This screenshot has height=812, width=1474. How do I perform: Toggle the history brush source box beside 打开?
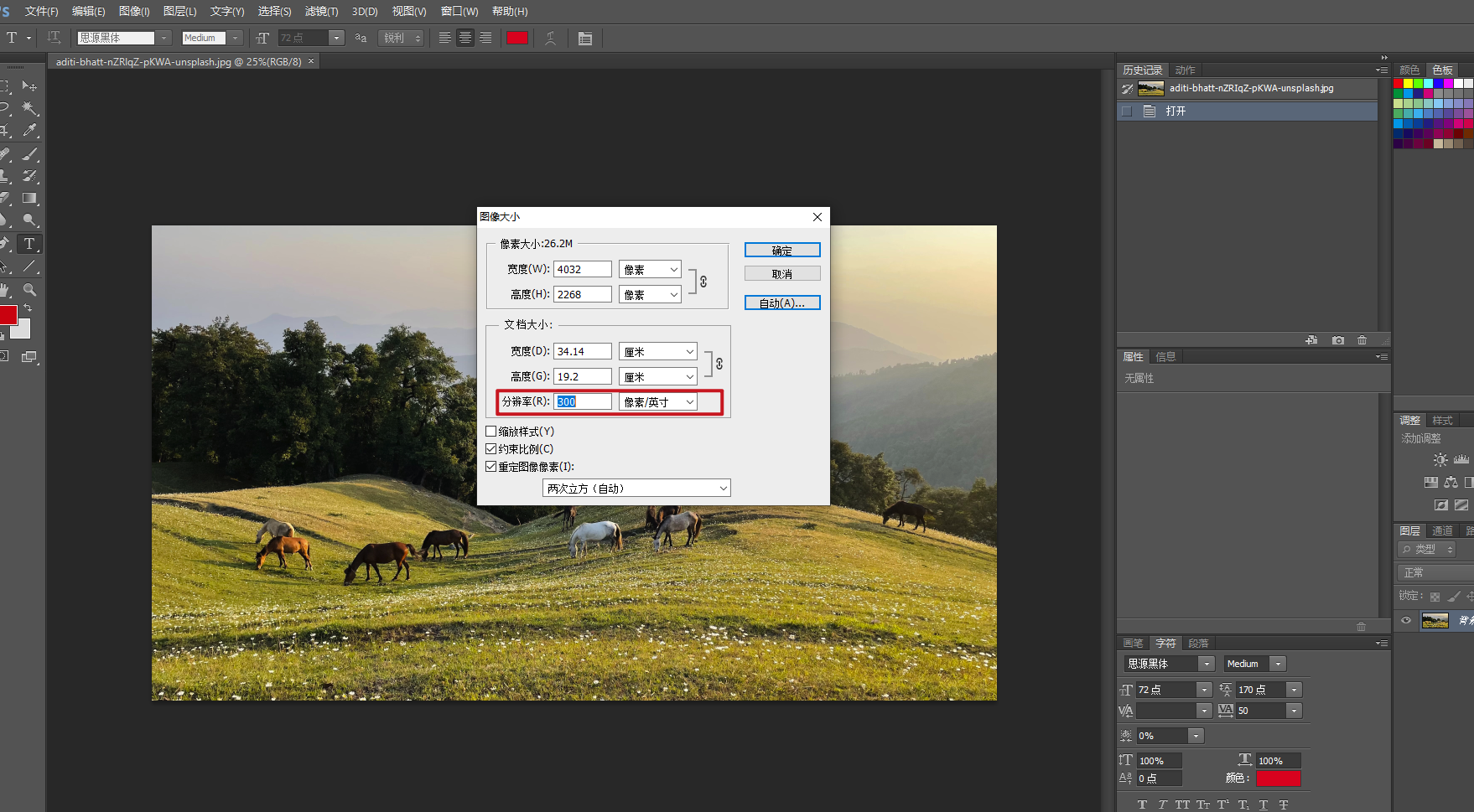[1127, 111]
